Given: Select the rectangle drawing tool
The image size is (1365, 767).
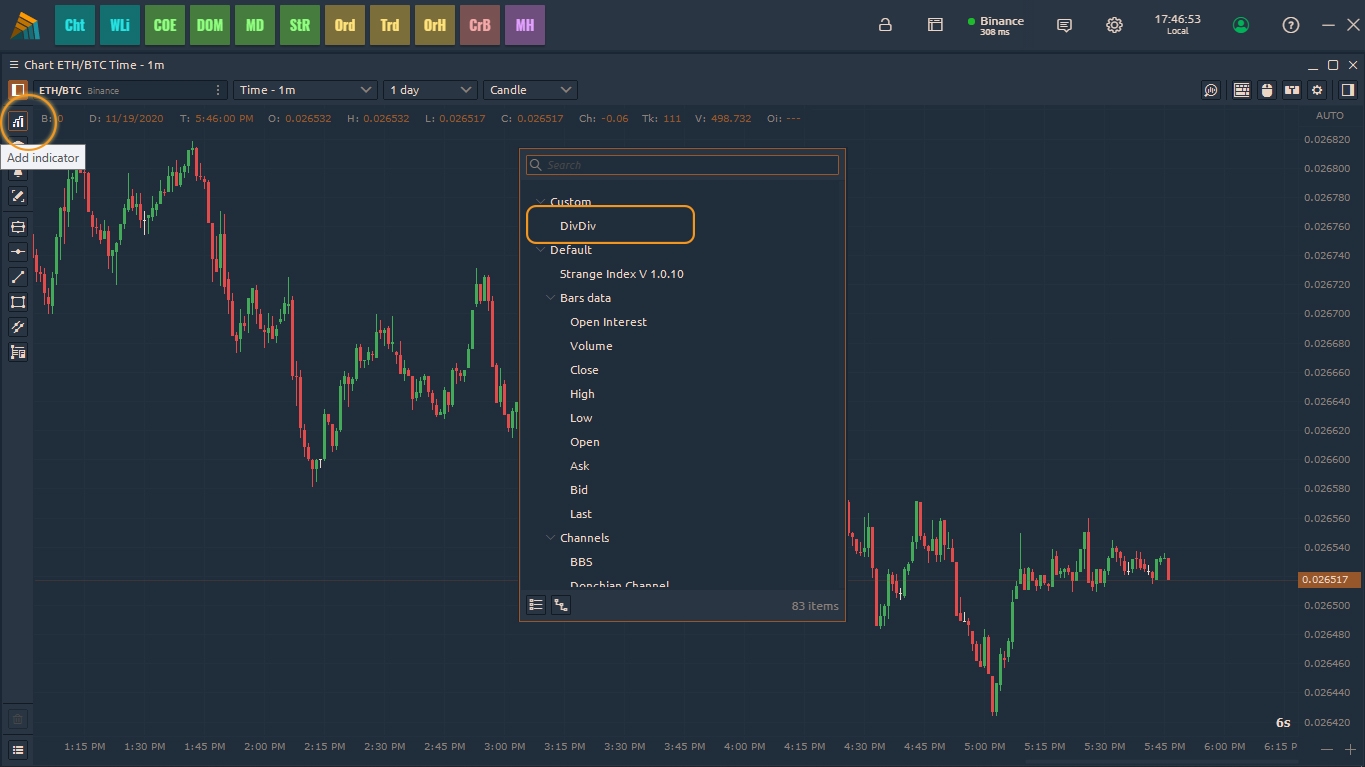Looking at the screenshot, I should [18, 302].
